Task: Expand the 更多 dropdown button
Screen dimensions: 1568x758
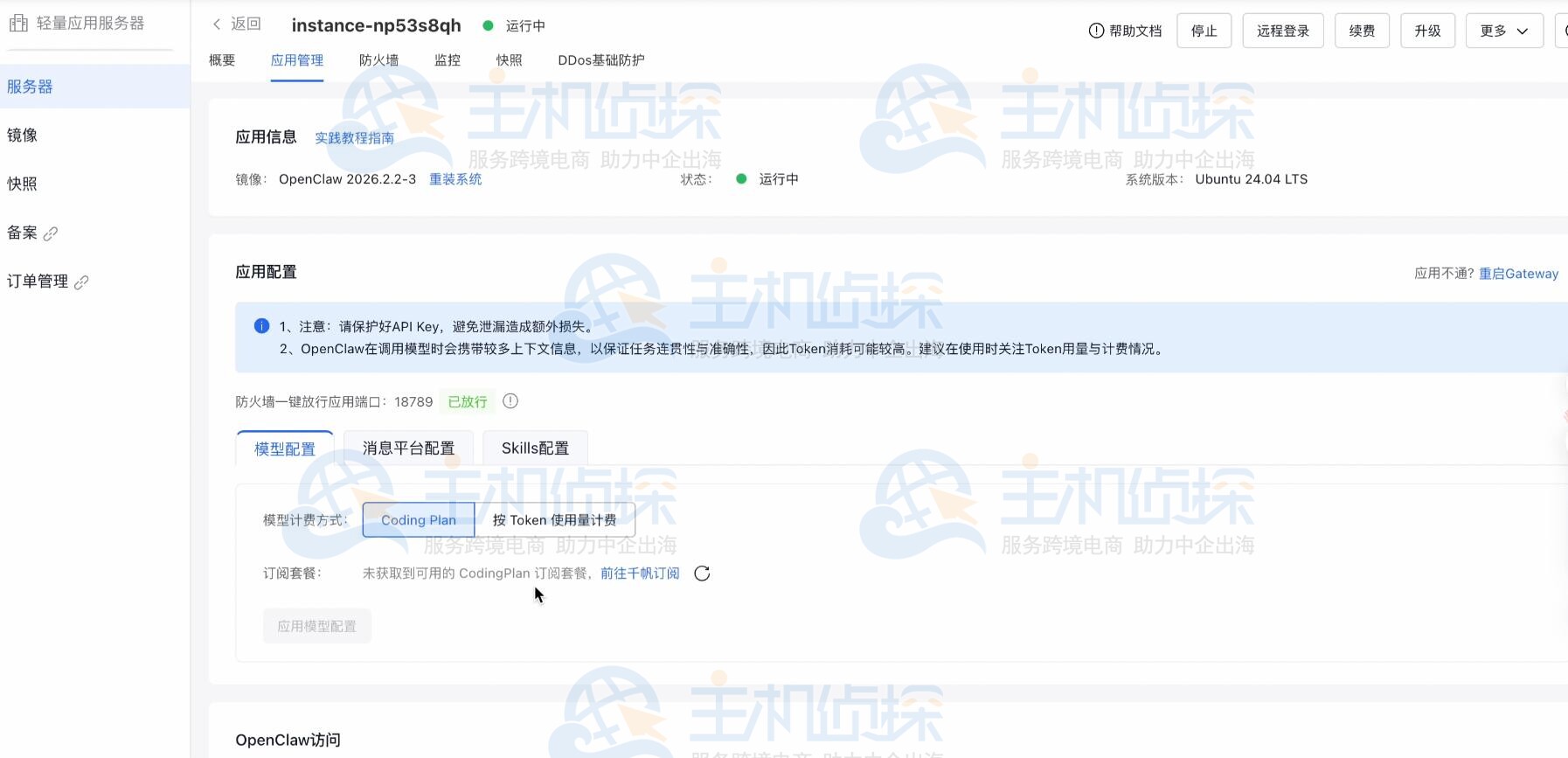Action: [1504, 31]
